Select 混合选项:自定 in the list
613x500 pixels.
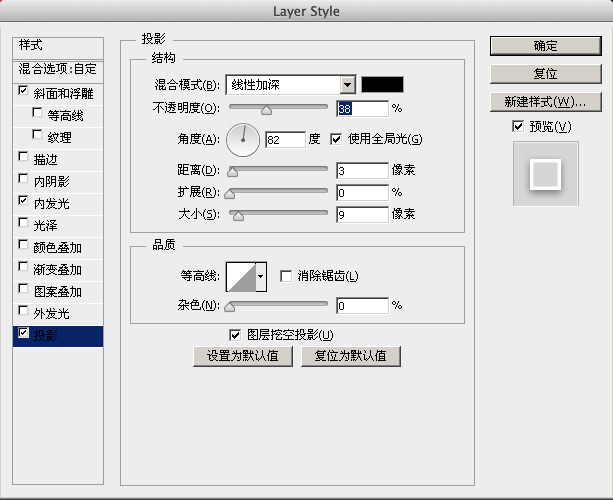58,70
